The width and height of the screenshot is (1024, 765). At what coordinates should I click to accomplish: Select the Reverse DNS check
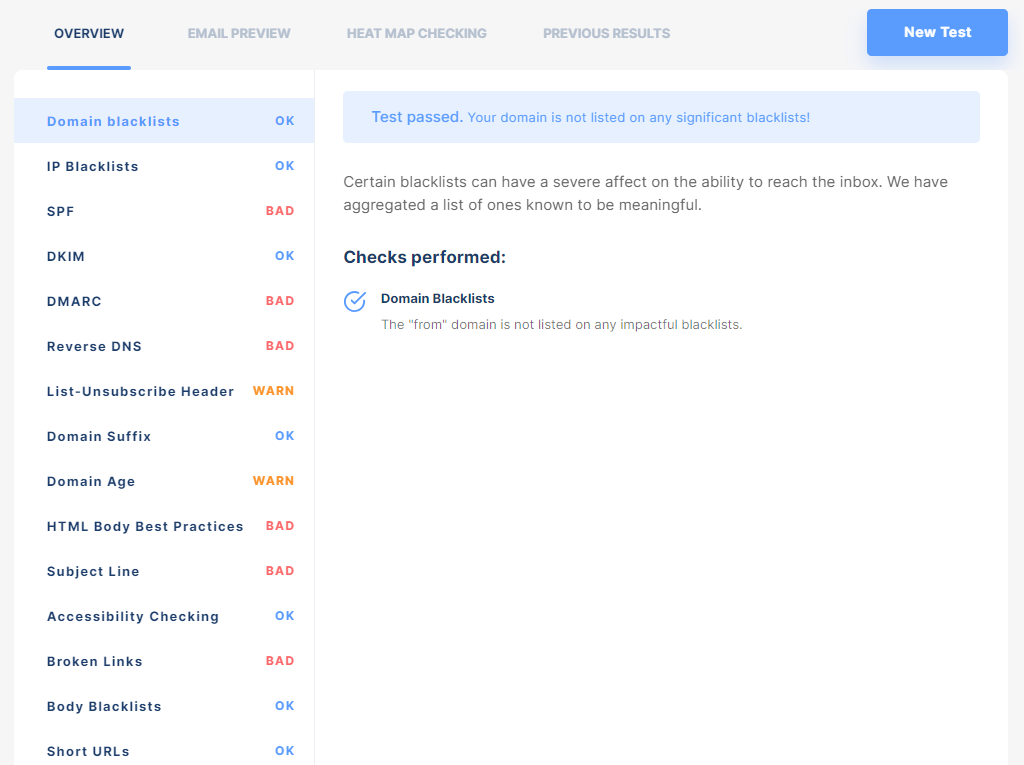click(164, 346)
